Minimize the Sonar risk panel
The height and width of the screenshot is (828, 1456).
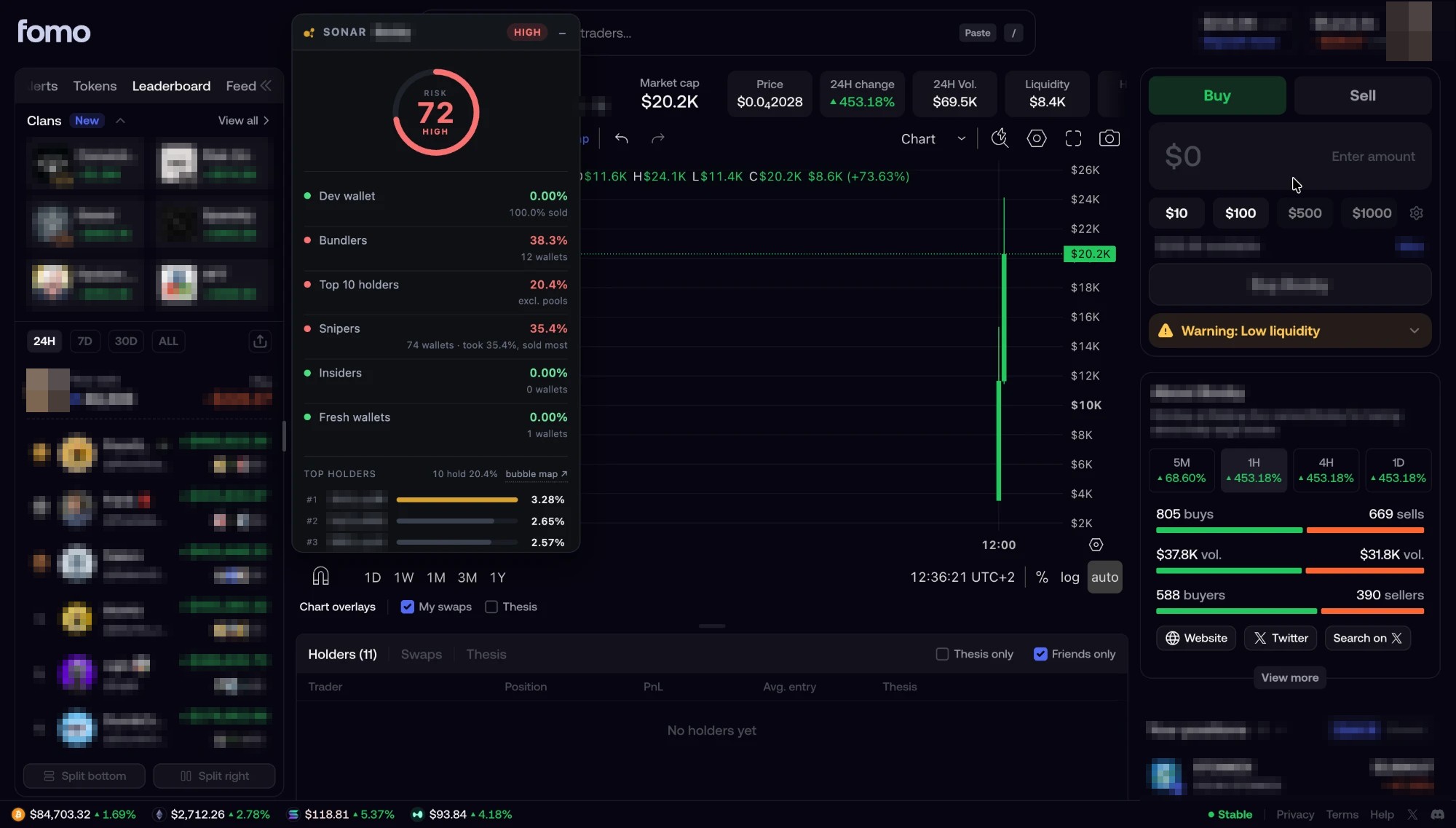[562, 33]
